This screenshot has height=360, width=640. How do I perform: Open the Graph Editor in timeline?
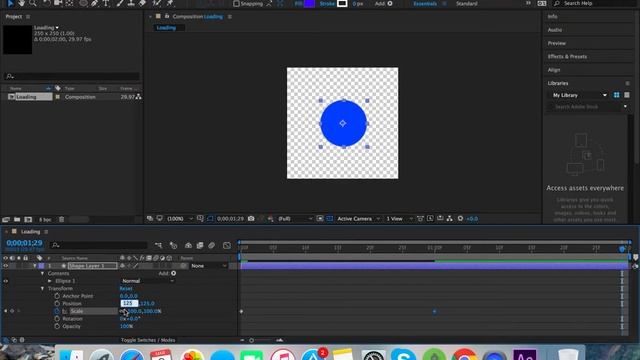tap(227, 245)
